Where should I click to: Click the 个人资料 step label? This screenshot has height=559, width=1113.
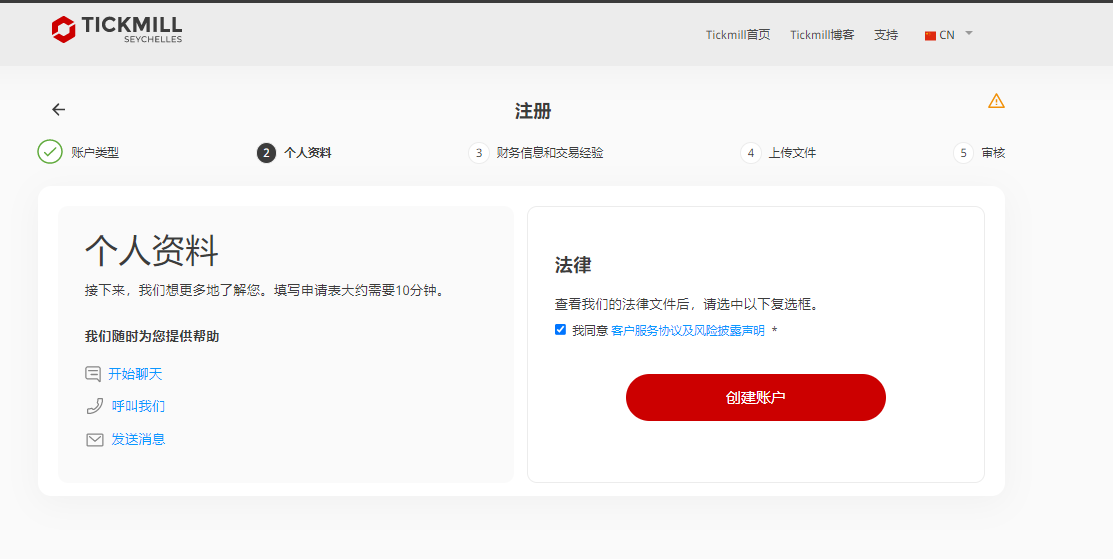pyautogui.click(x=307, y=153)
